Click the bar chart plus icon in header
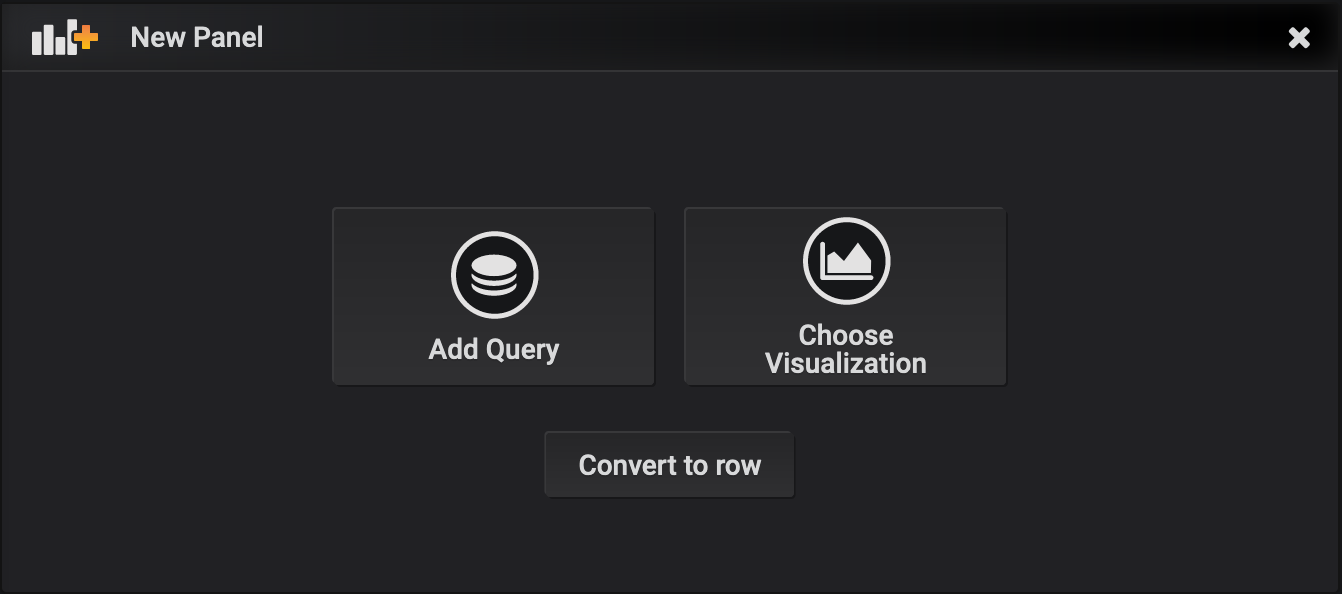 [x=65, y=38]
